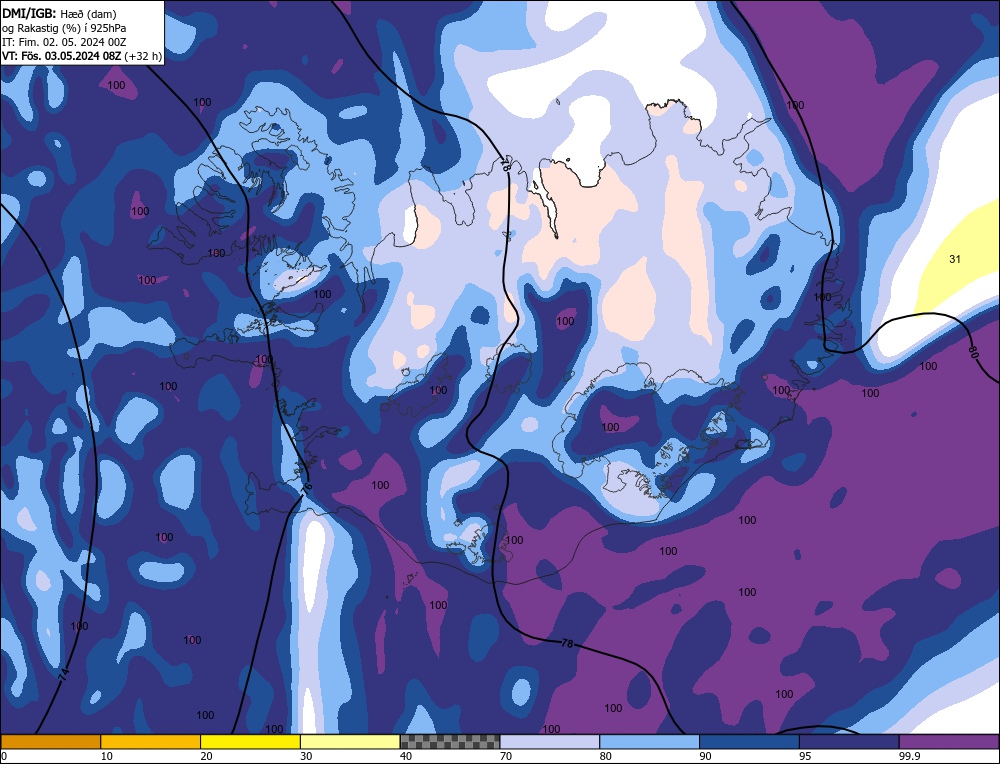The width and height of the screenshot is (1000, 764).
Task: Click the 'IT: Fim. 02. 05. 2024 00Z' line
Action: (64, 42)
